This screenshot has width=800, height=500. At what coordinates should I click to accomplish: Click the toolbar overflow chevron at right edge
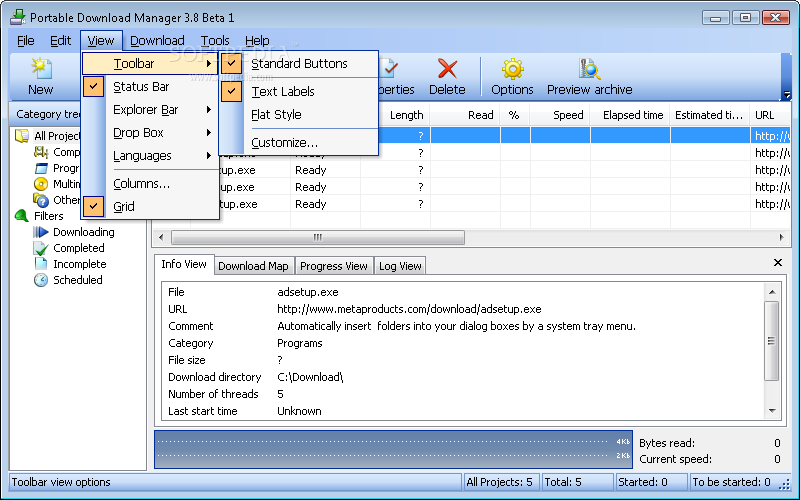pyautogui.click(x=787, y=95)
